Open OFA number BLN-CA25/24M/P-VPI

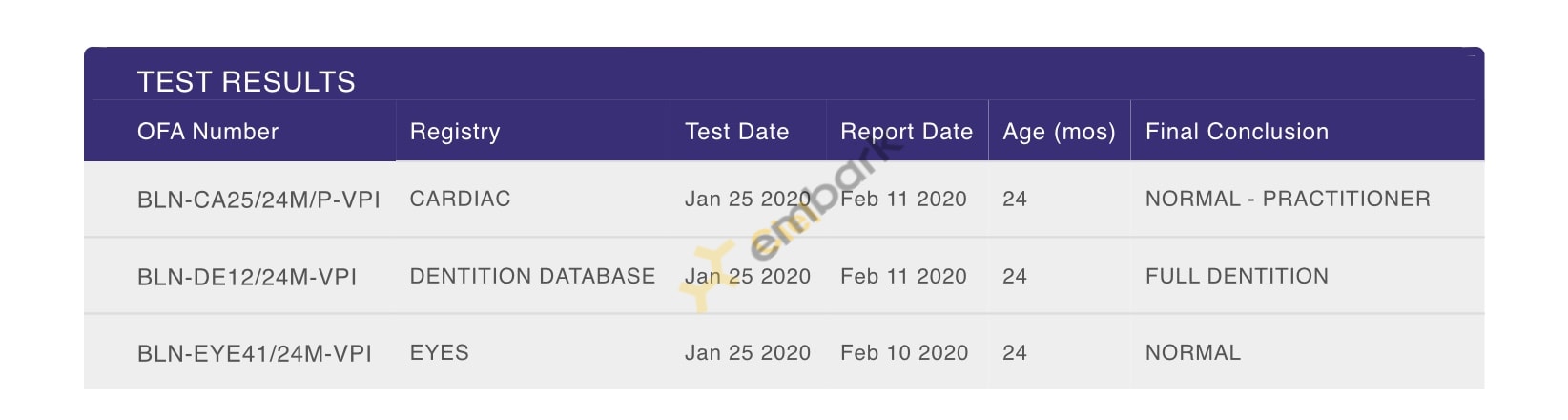tap(258, 199)
